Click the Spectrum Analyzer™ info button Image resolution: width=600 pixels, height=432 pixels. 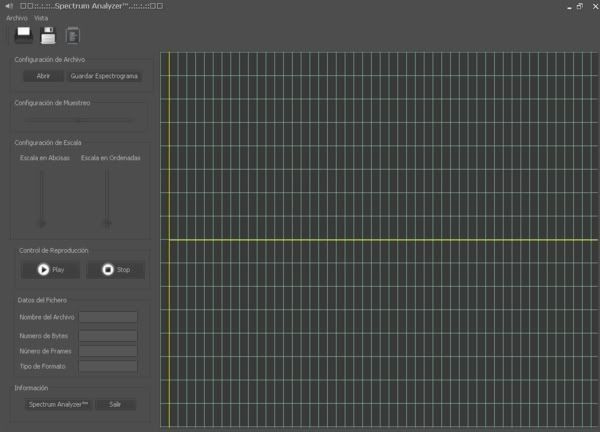click(x=59, y=404)
